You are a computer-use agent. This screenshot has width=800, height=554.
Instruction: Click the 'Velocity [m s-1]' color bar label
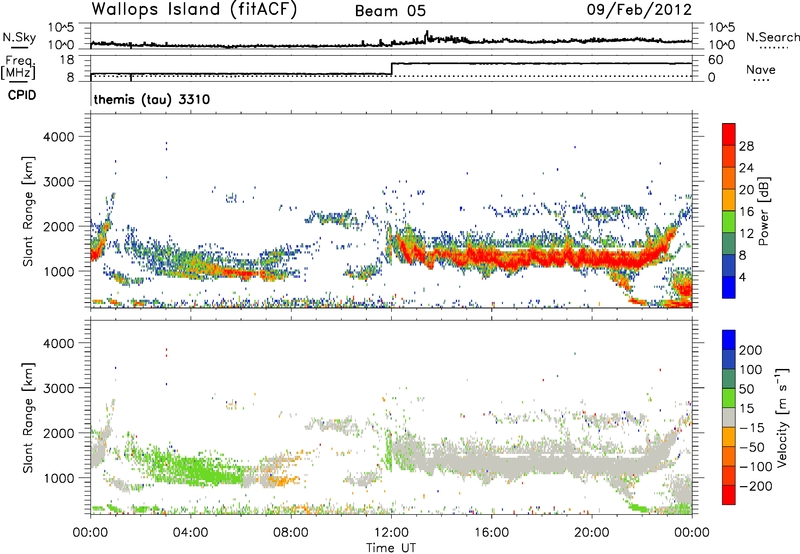pyautogui.click(x=782, y=417)
